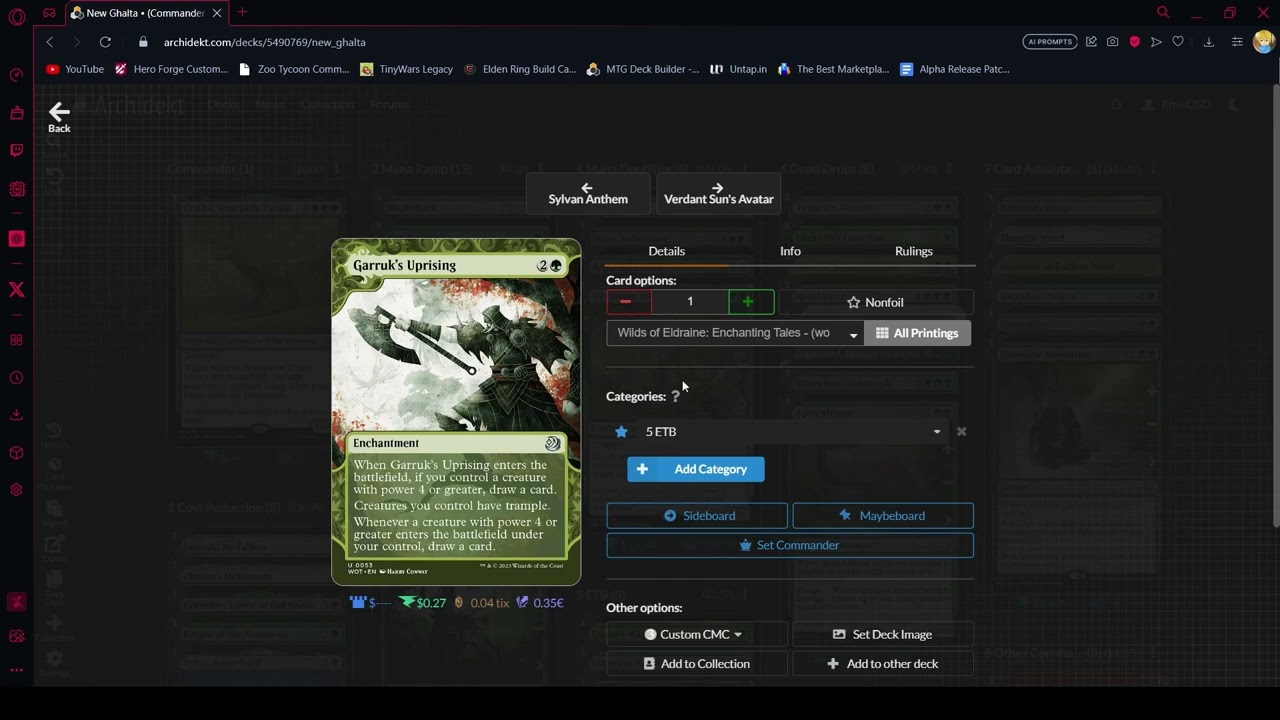Click the Add Category button
The height and width of the screenshot is (720, 1280).
pos(696,469)
